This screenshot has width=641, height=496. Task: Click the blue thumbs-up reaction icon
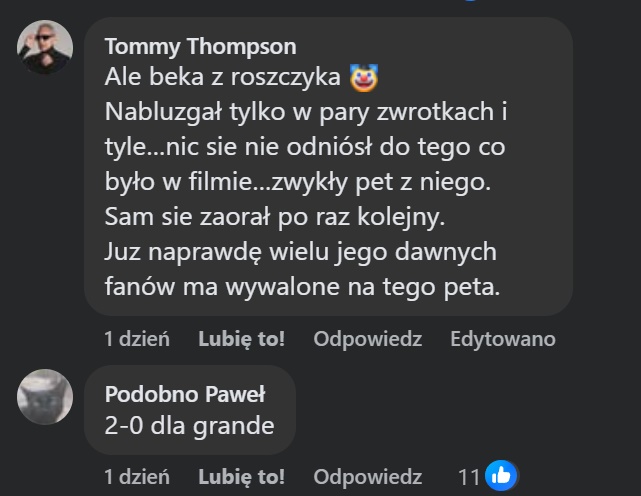(x=500, y=477)
